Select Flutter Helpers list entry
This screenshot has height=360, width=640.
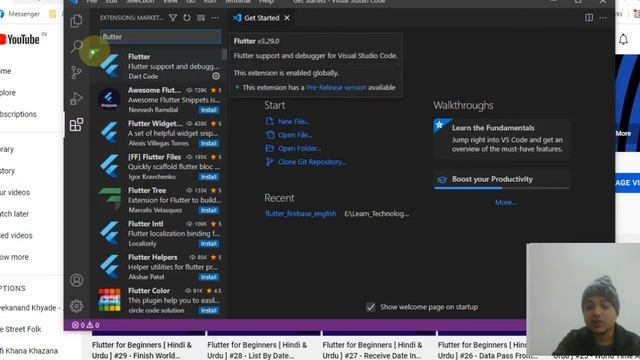[x=158, y=267]
